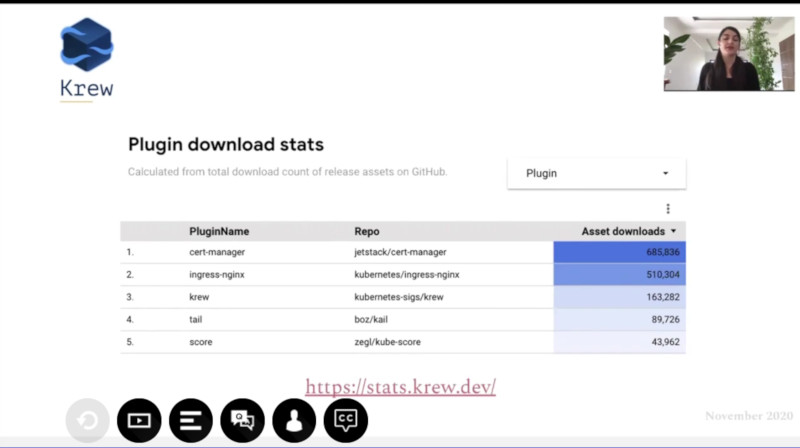Click the kubernetes/ingress-nginx repo cell
Viewport: 800px width, 448px height.
pyautogui.click(x=407, y=275)
